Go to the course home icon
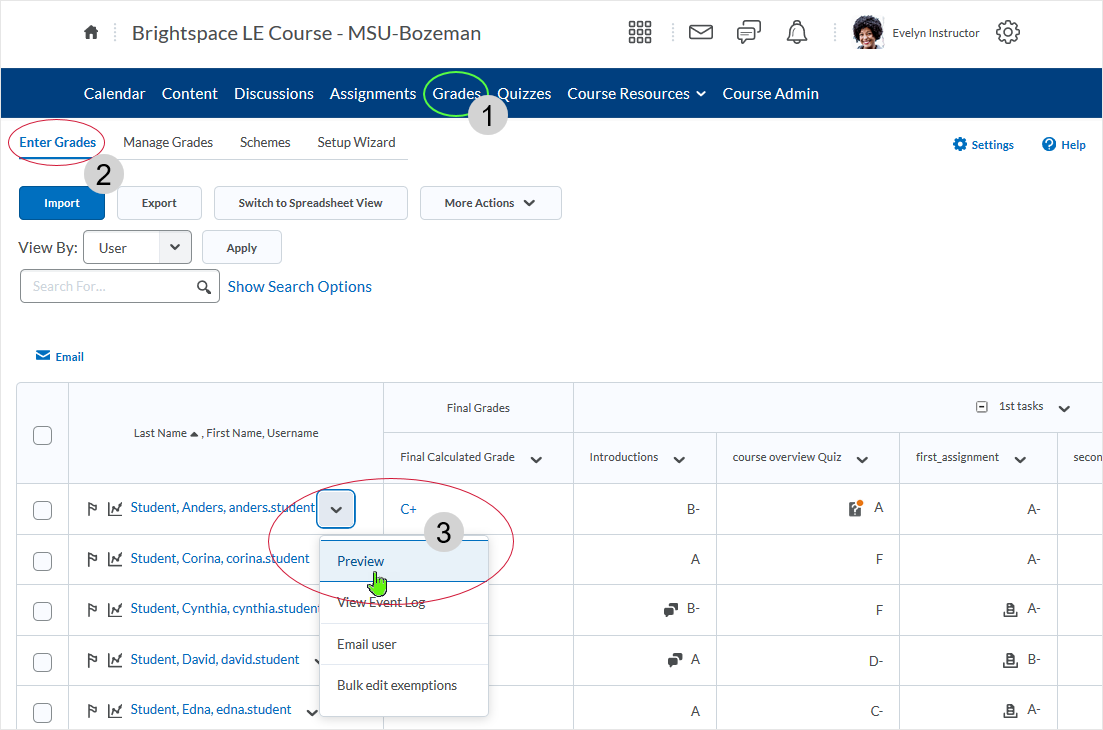Screen dimensions: 1103x730 click(x=91, y=32)
